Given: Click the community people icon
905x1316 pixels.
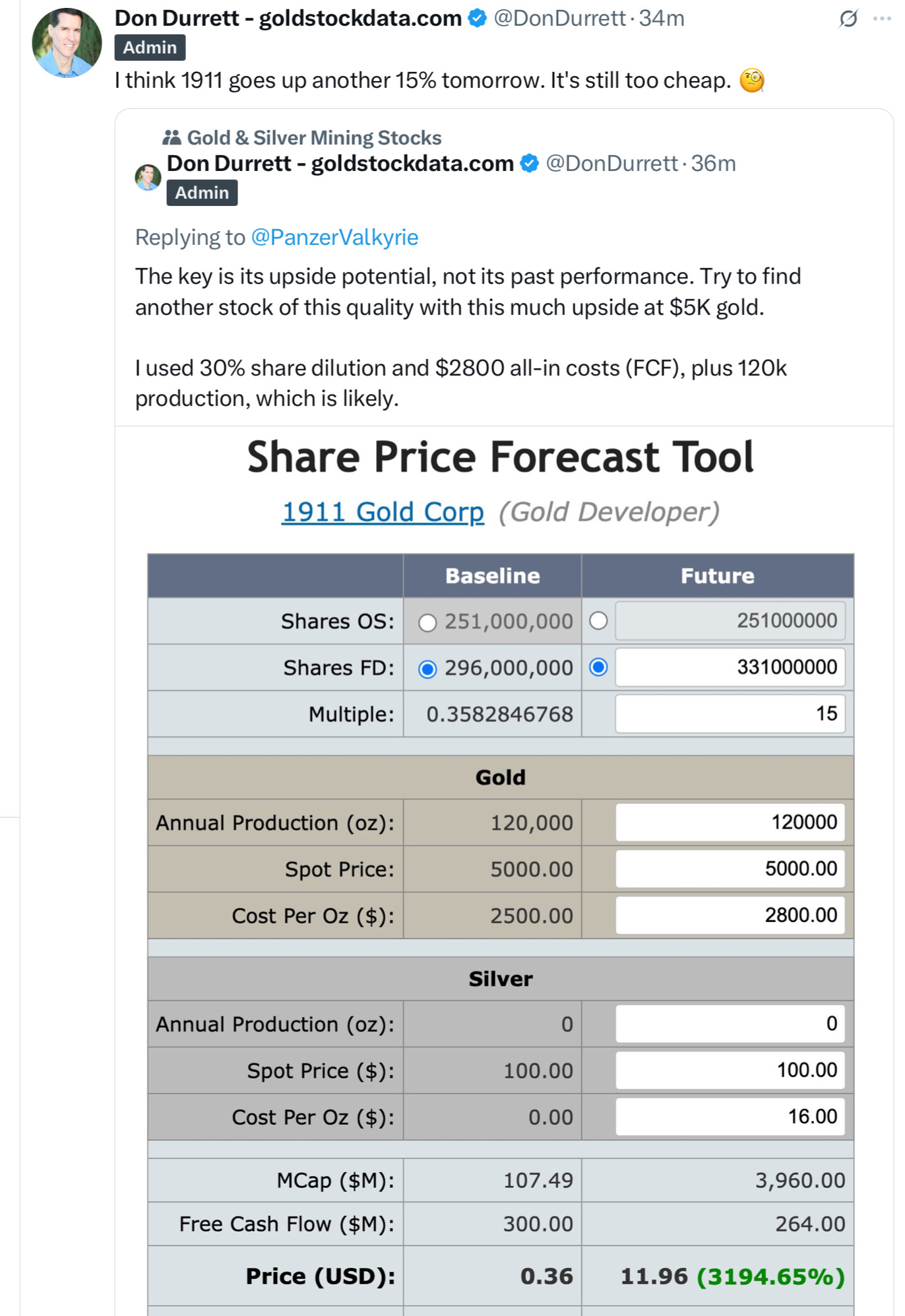Looking at the screenshot, I should tap(172, 137).
